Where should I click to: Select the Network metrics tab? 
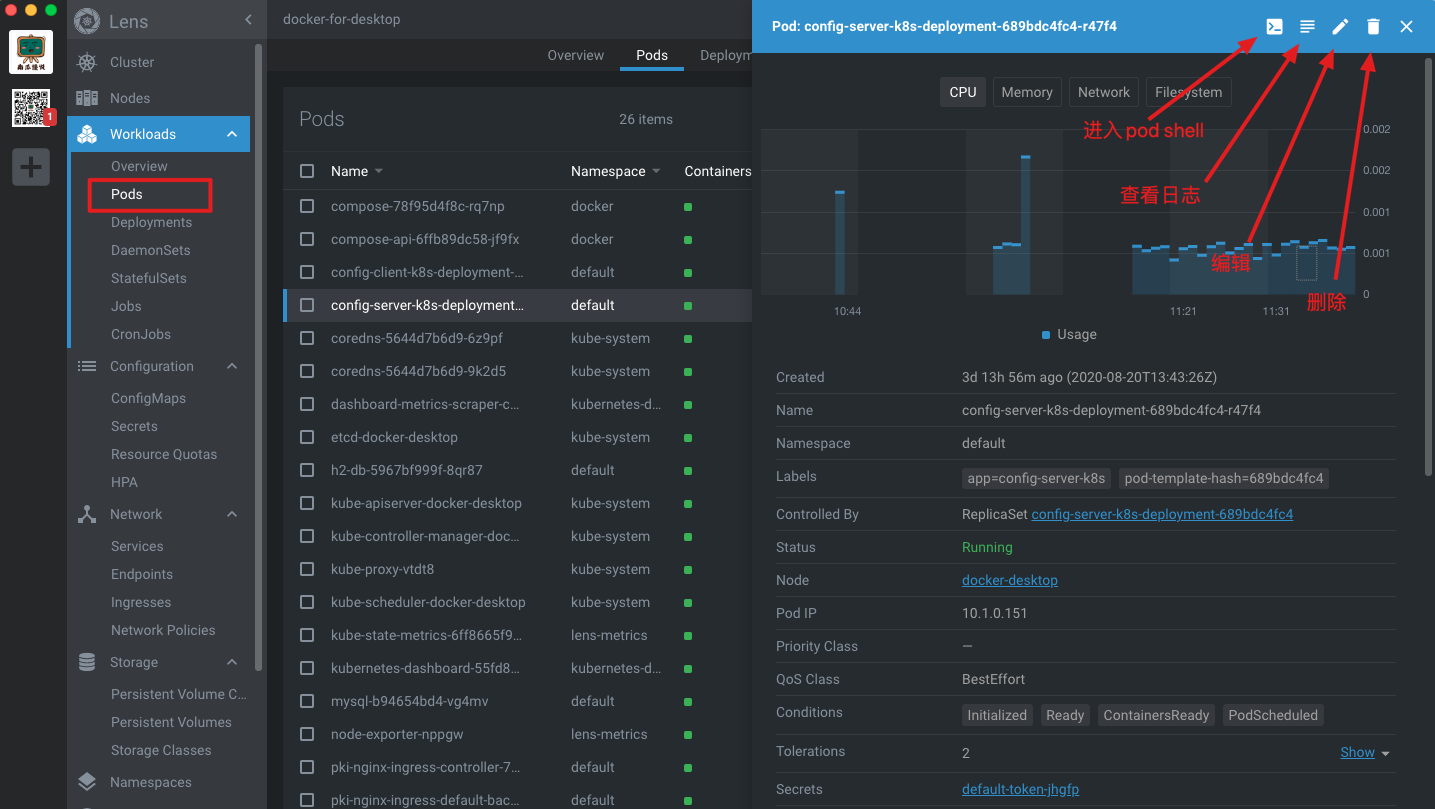1104,92
